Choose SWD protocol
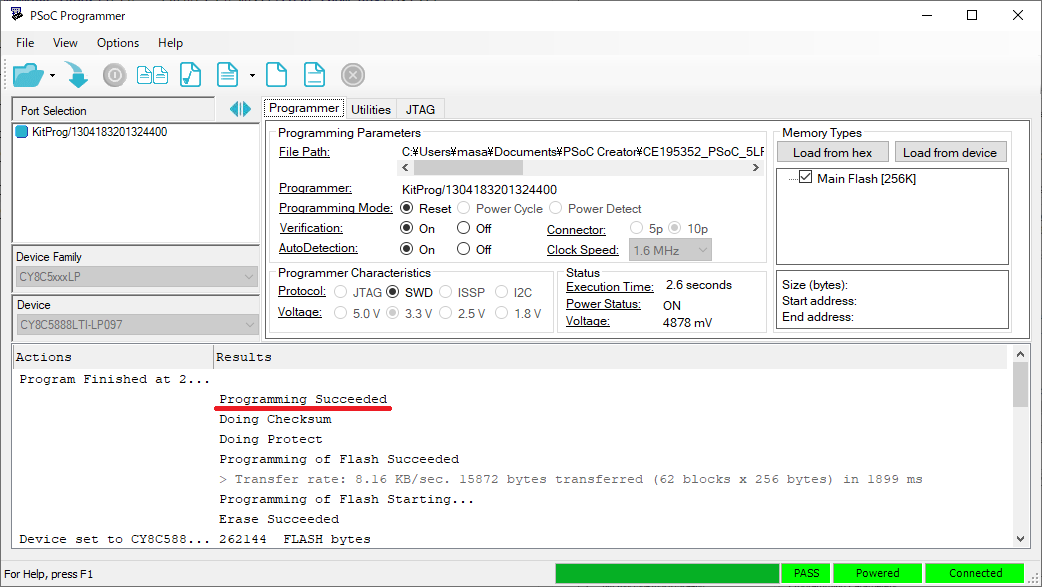 [x=393, y=292]
